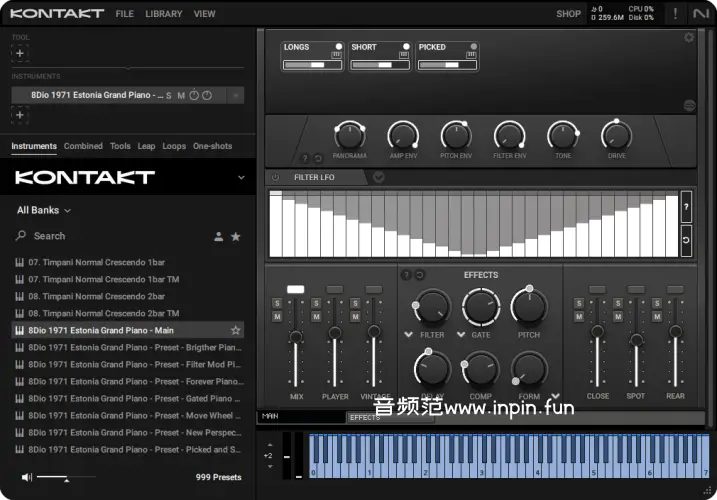Click the Native Instruments logo icon

click(700, 14)
